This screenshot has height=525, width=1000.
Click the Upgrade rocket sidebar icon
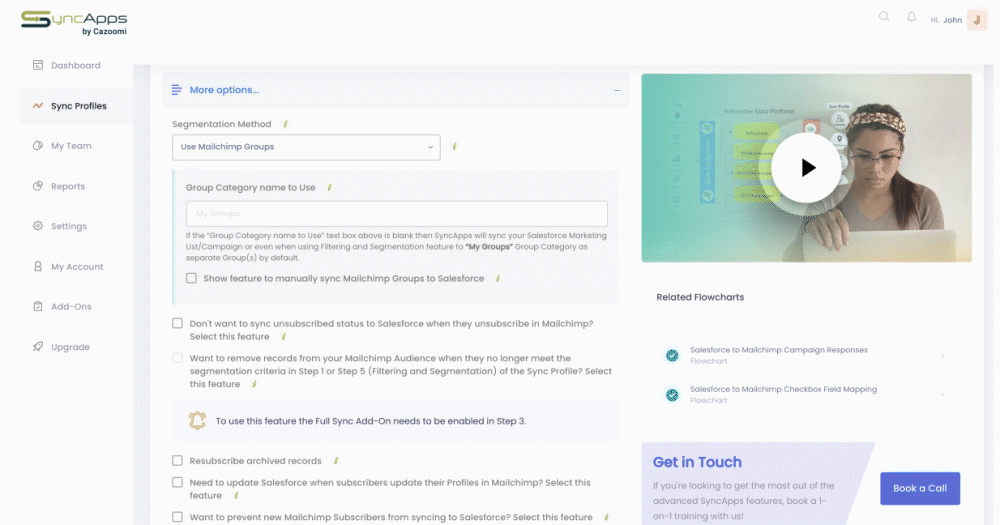point(38,346)
